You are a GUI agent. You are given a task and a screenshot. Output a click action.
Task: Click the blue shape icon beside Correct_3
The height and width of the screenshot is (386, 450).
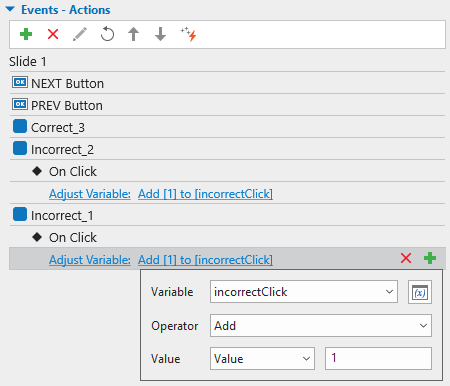click(20, 126)
